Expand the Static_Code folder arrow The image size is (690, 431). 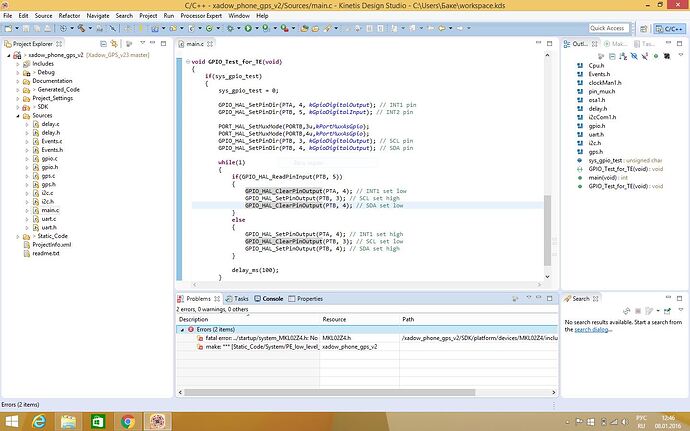tap(18, 236)
